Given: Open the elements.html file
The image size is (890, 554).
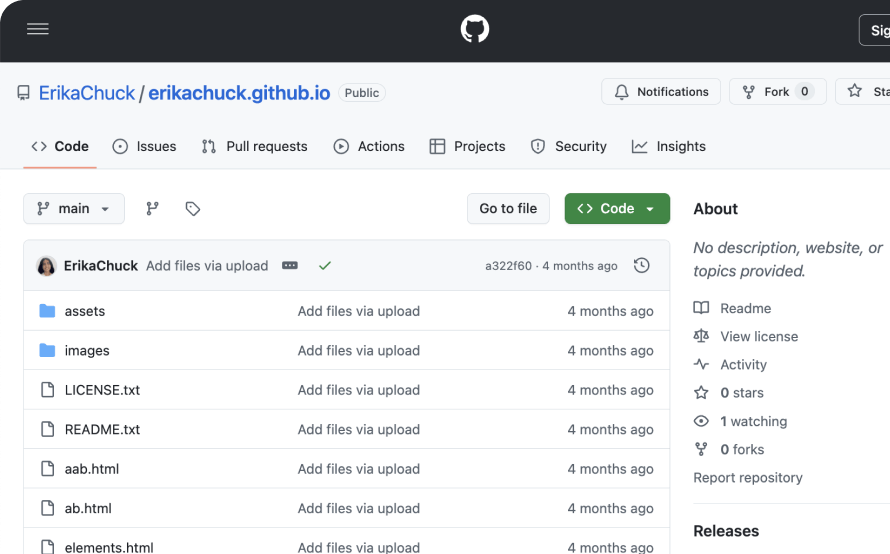Looking at the screenshot, I should pyautogui.click(x=109, y=547).
